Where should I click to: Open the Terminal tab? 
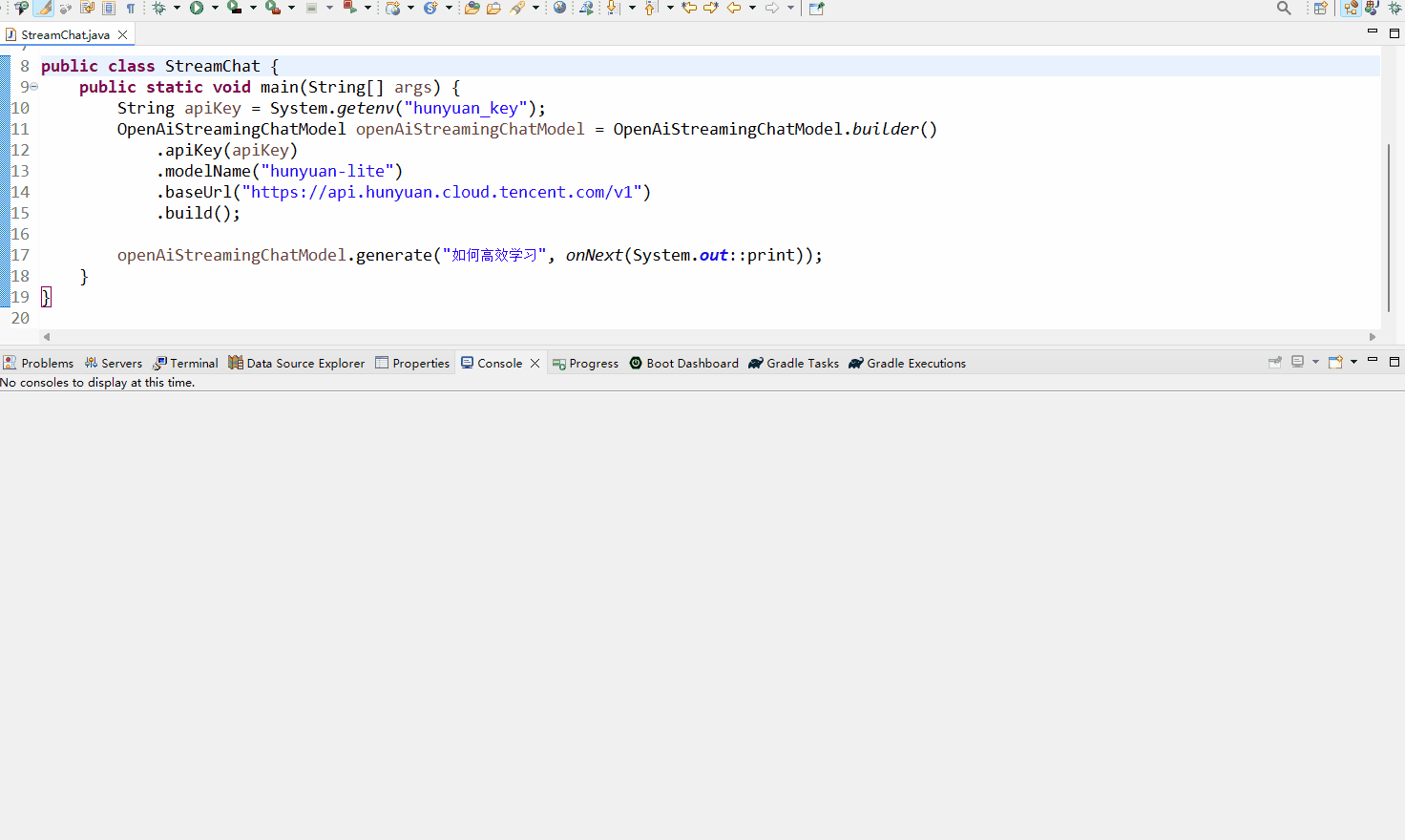[x=186, y=363]
